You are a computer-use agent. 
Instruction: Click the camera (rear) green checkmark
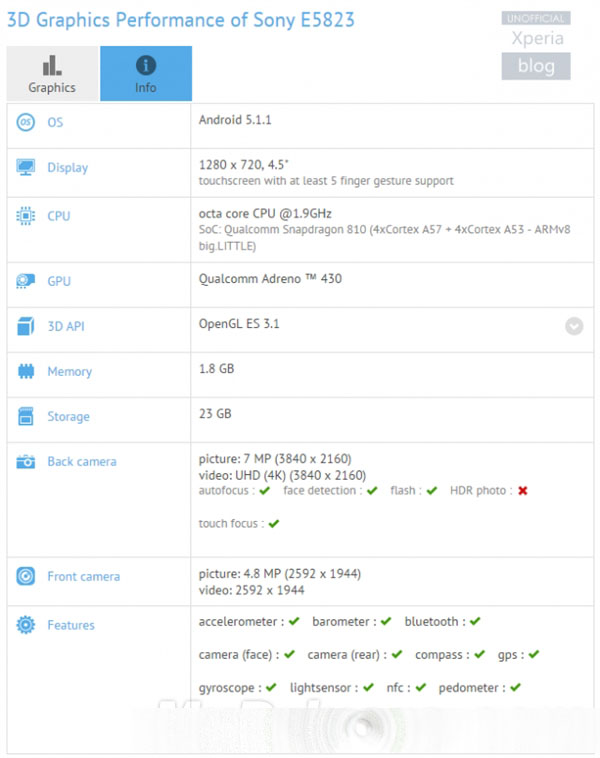click(x=397, y=655)
